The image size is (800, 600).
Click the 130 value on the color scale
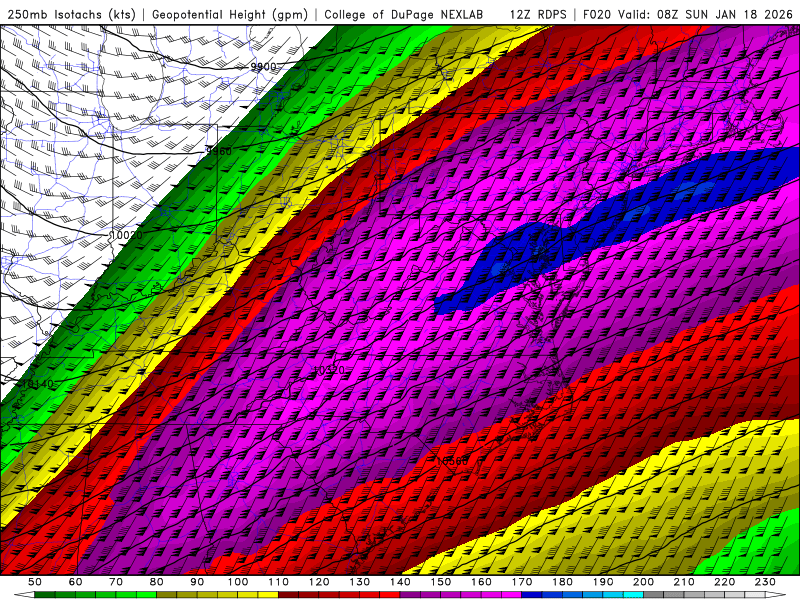tap(360, 582)
